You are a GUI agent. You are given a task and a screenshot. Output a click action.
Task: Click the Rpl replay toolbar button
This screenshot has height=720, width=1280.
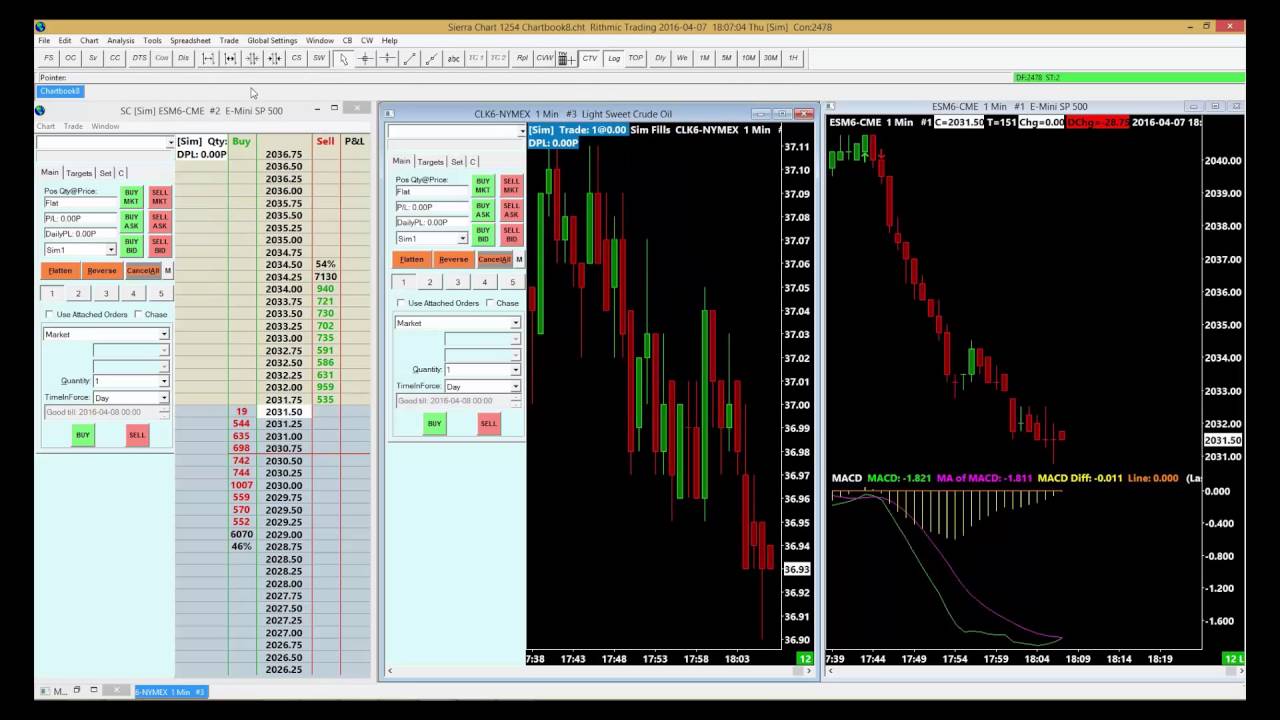click(x=522, y=58)
